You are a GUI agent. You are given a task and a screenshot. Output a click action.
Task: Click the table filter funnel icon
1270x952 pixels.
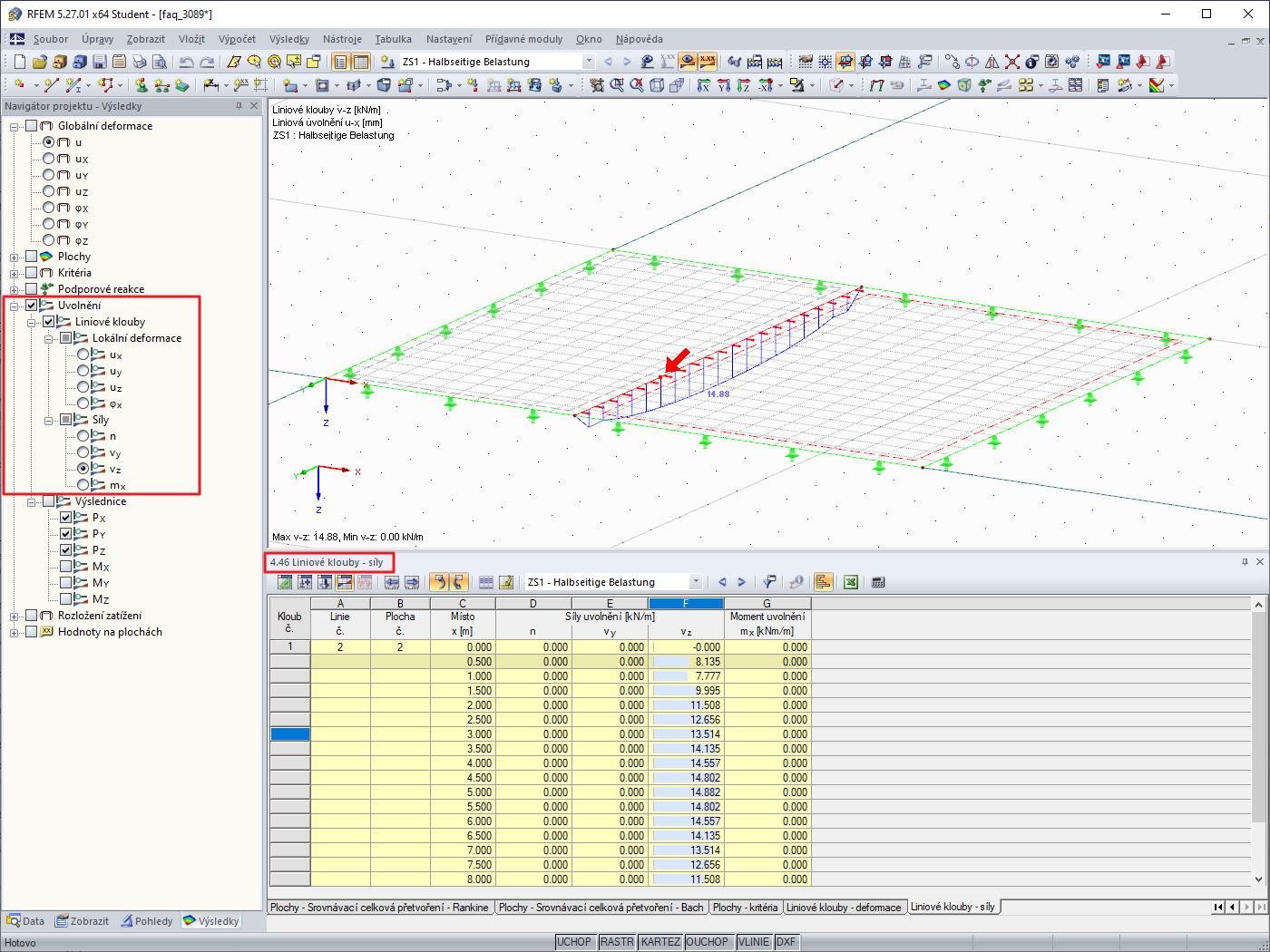(769, 582)
